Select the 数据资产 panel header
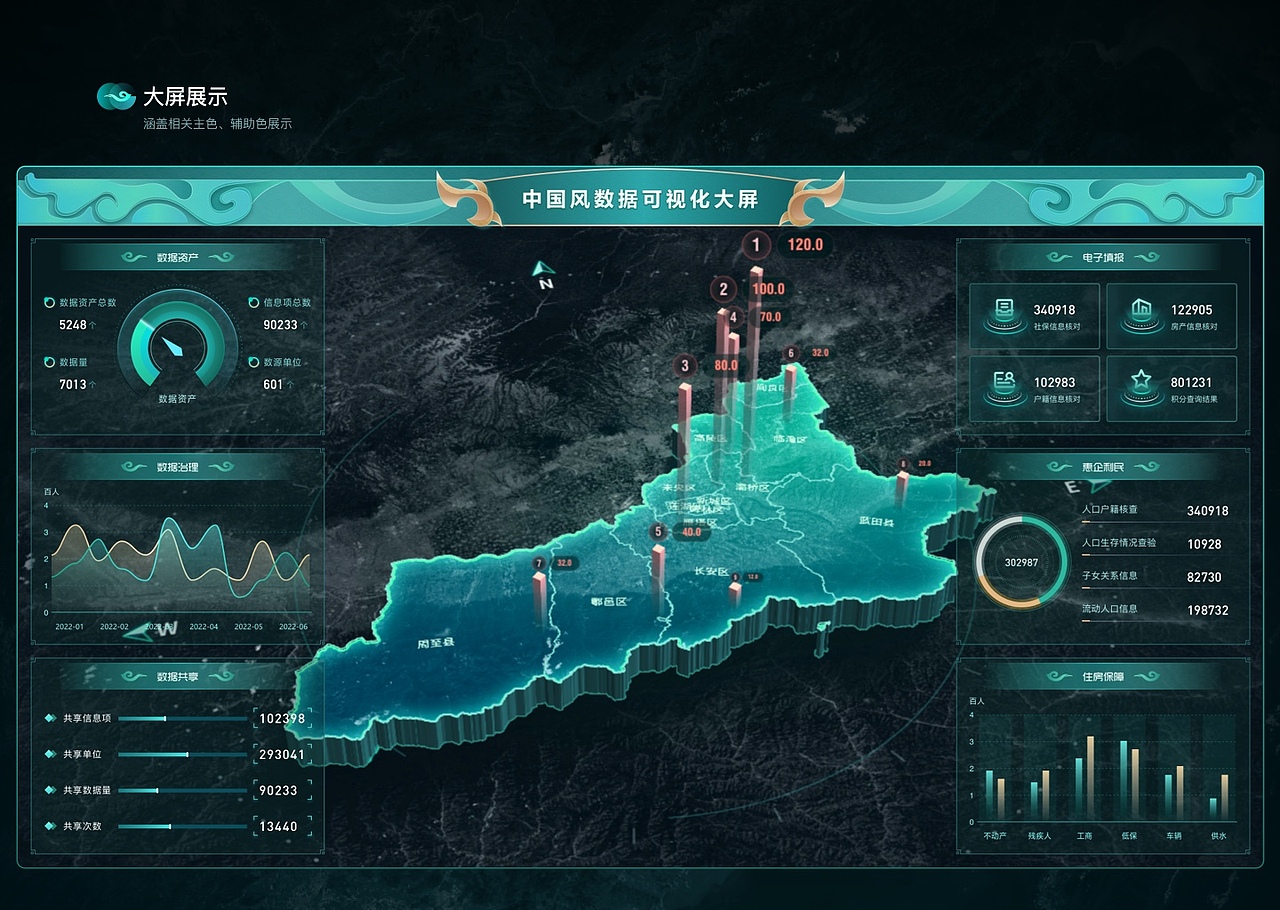 tap(177, 257)
